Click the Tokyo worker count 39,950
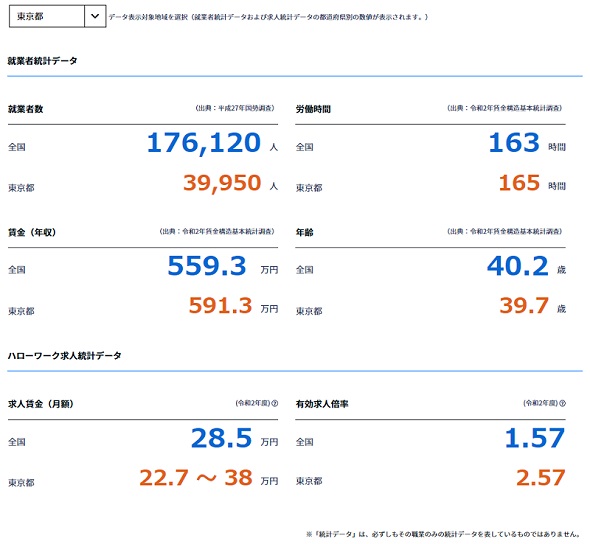 click(222, 183)
